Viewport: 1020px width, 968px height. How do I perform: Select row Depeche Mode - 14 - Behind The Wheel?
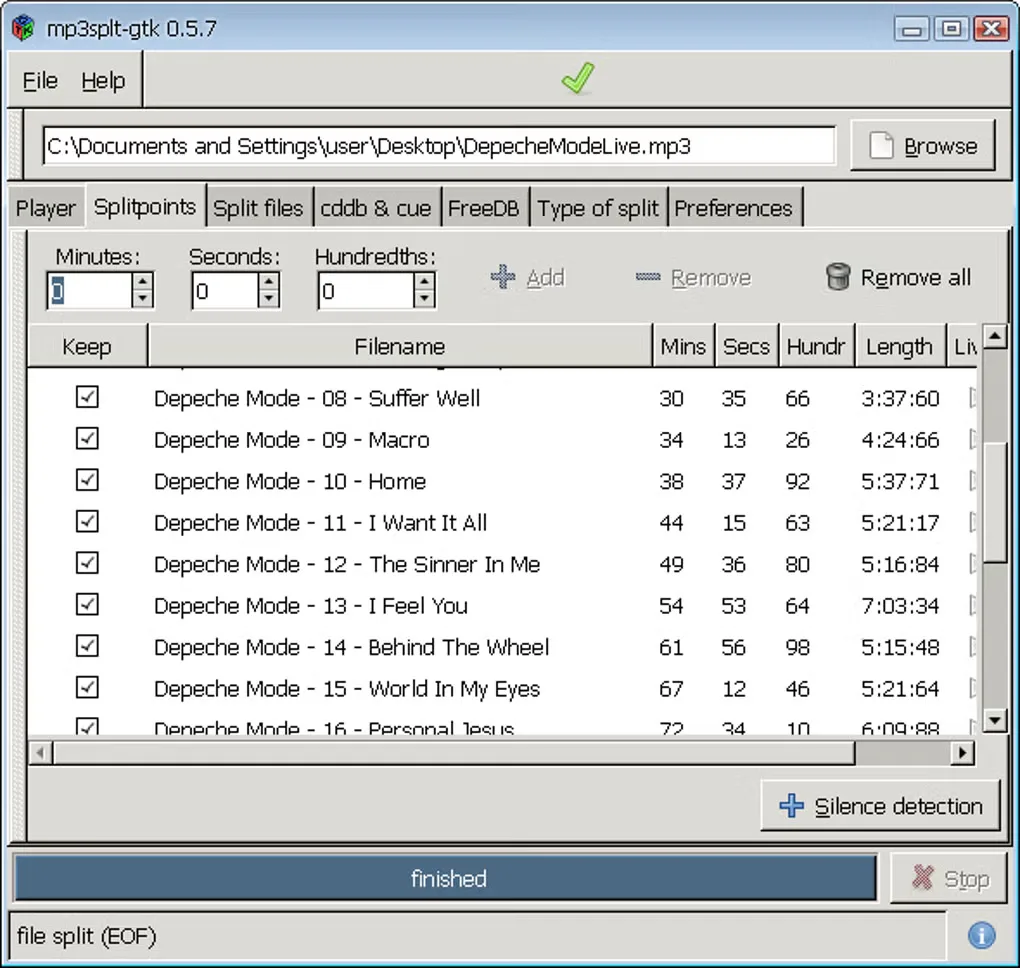click(x=502, y=647)
